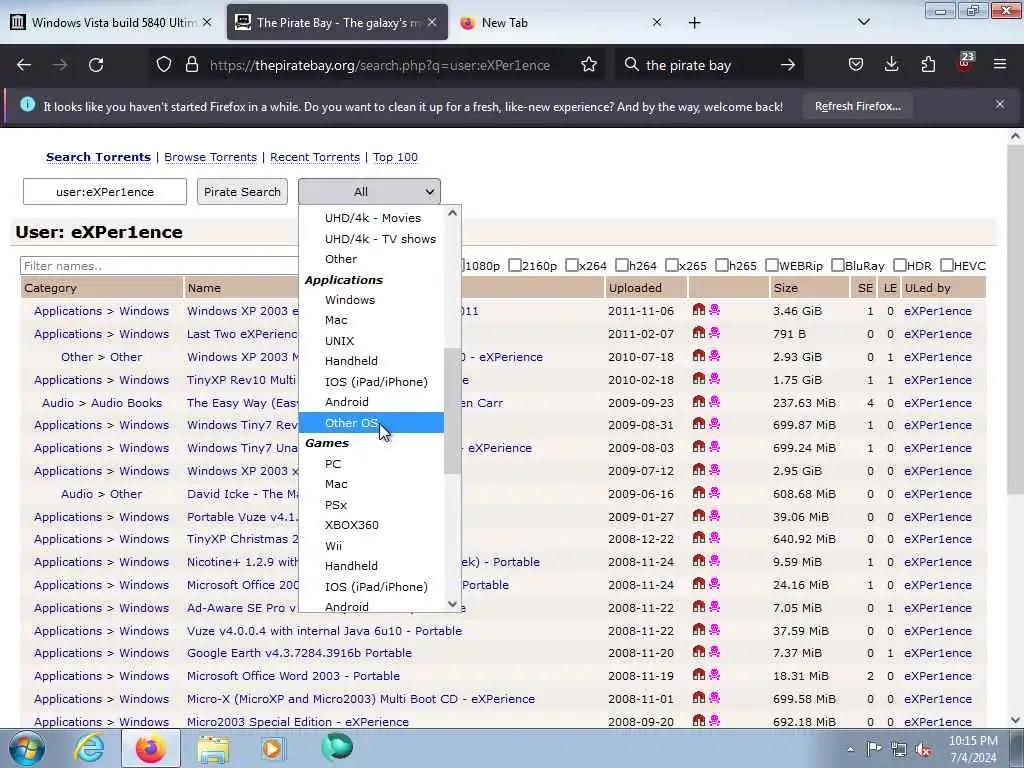Click the pink skull icon on the 2011-02-07 row
This screenshot has height=768, width=1024.
[714, 333]
